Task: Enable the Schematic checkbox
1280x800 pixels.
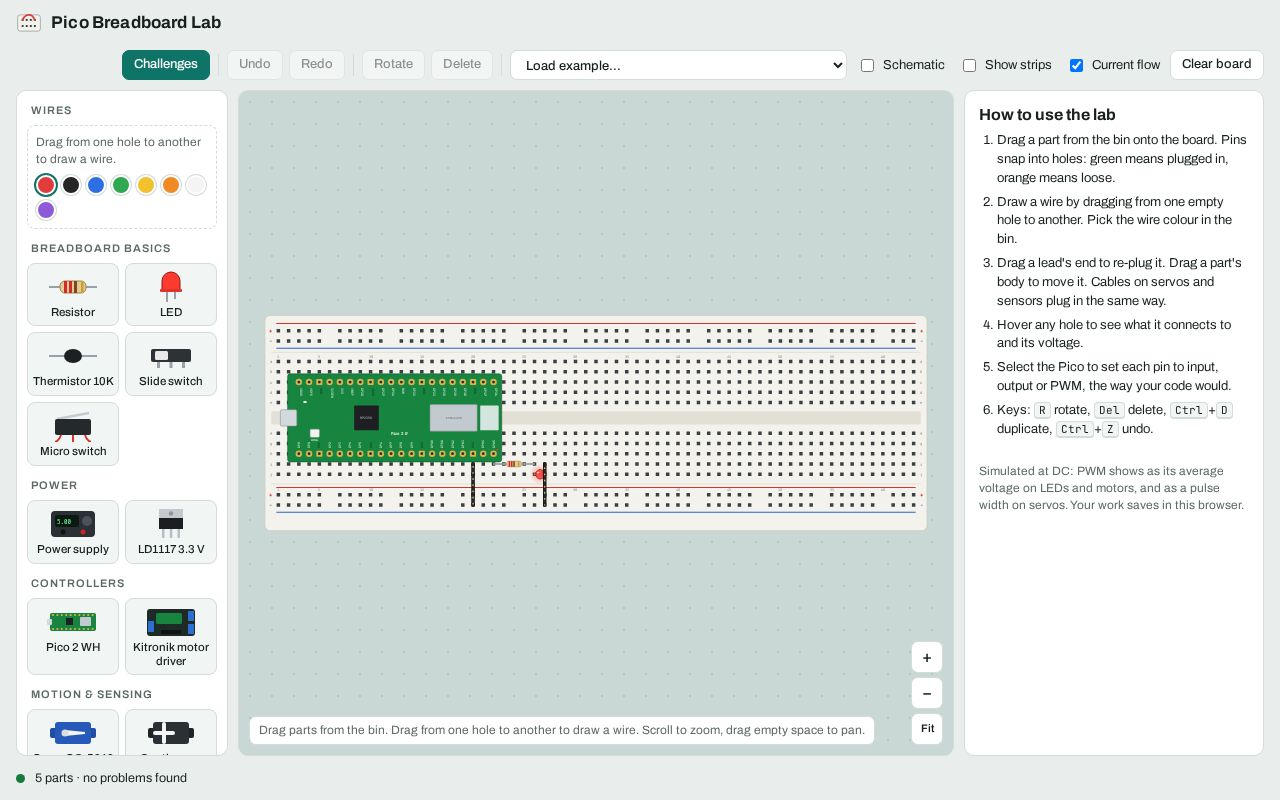Action: [x=867, y=65]
